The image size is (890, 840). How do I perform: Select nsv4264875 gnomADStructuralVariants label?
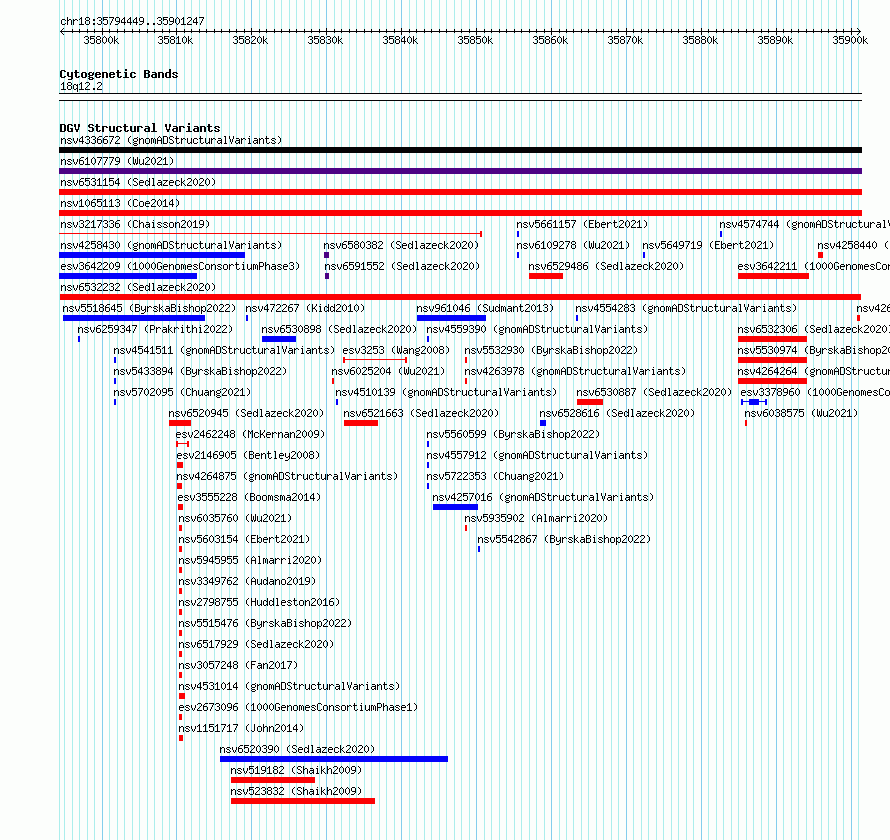(x=287, y=476)
